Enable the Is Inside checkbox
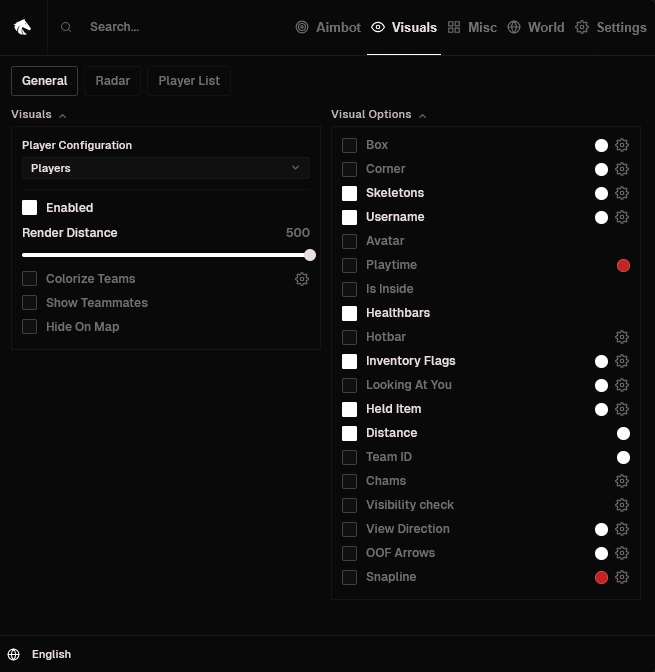Image resolution: width=655 pixels, height=672 pixels. [349, 289]
